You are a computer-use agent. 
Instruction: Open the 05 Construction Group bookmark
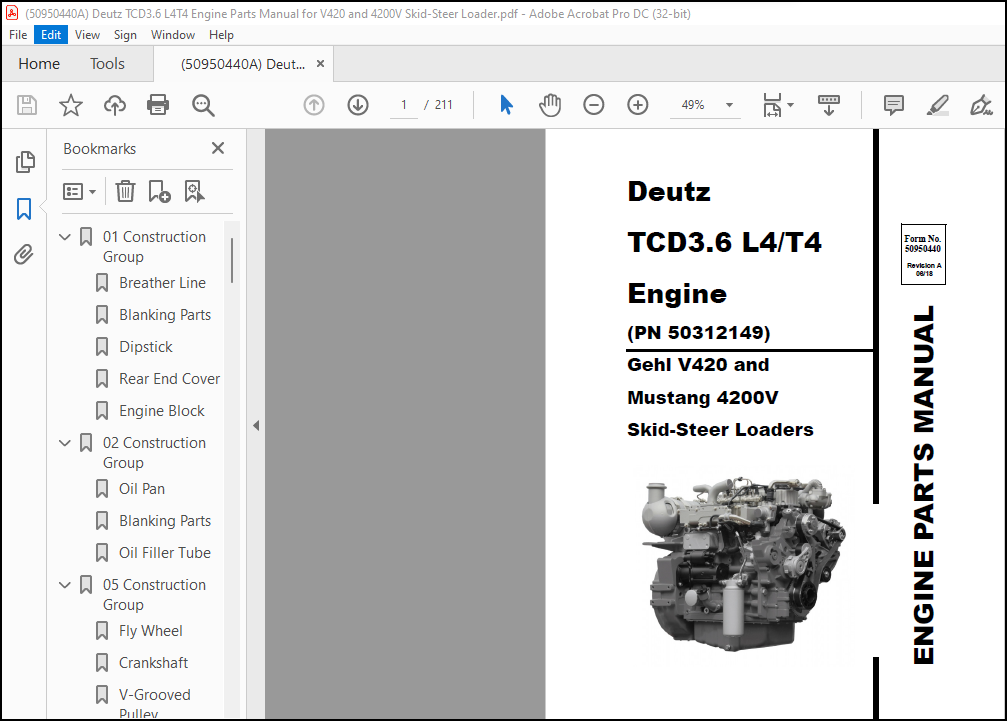pos(154,595)
